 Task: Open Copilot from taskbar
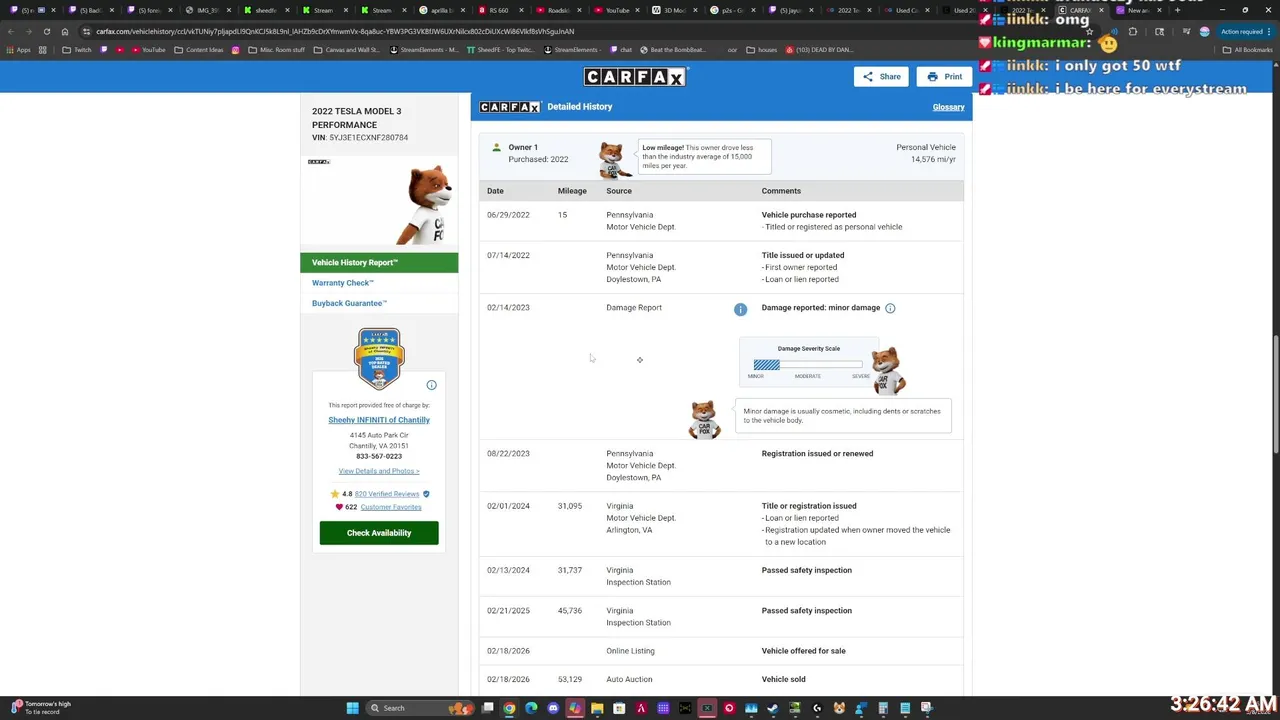(x=575, y=708)
